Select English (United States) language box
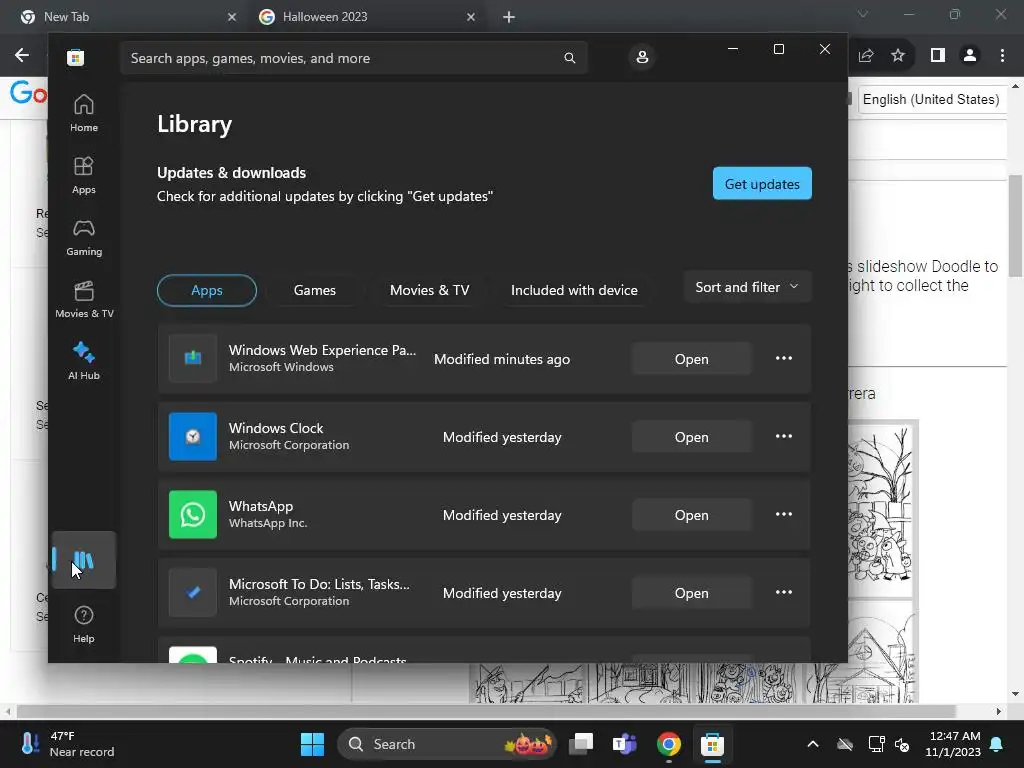This screenshot has width=1024, height=768. coord(931,99)
